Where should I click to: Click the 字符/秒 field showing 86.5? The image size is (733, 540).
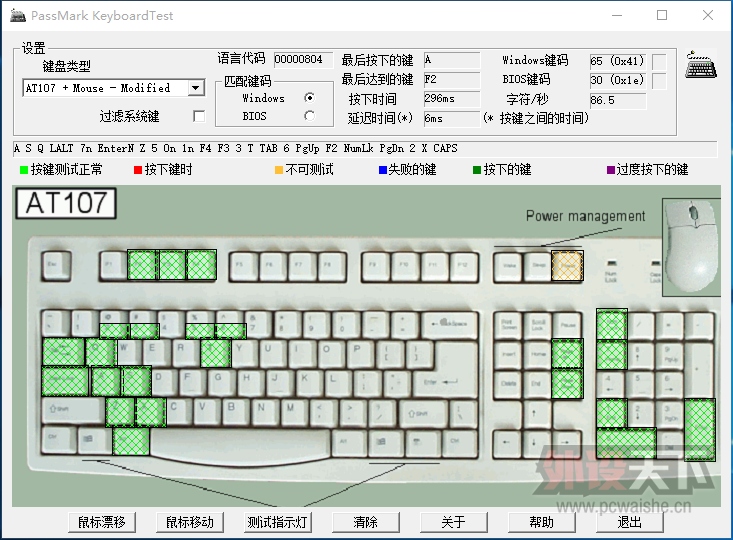point(618,100)
